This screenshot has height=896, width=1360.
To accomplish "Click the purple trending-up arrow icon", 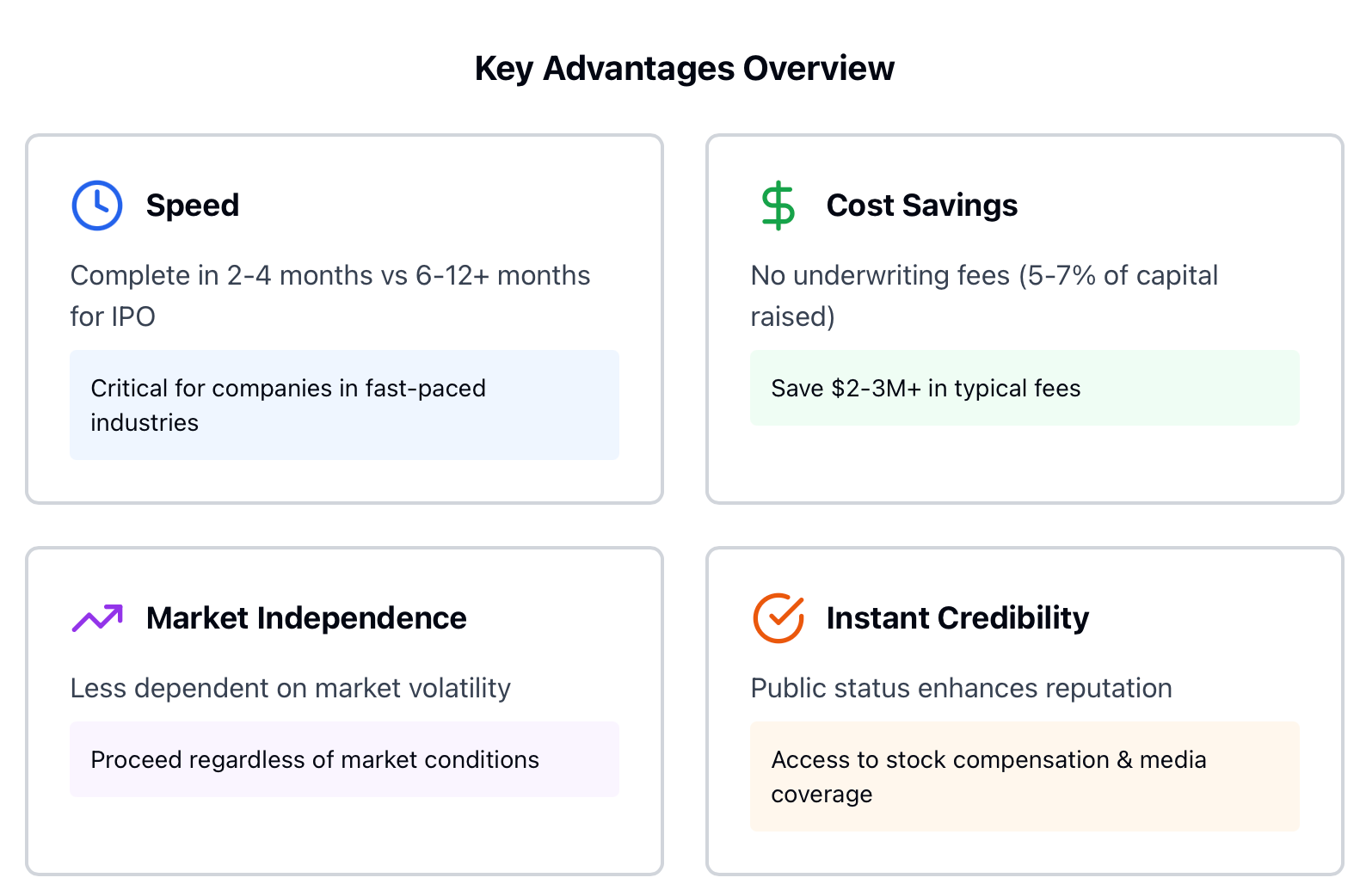I will pyautogui.click(x=96, y=618).
